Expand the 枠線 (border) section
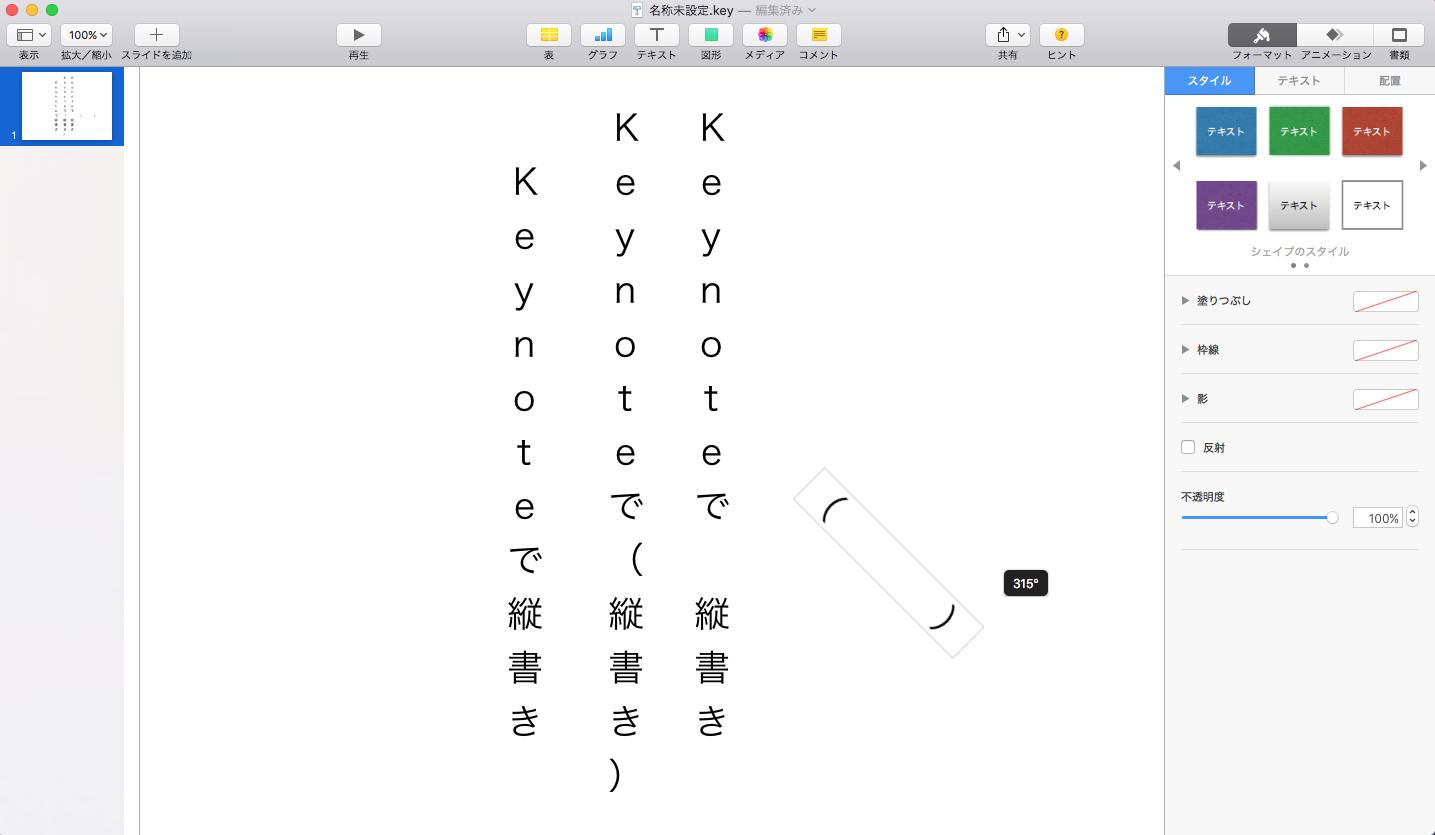 [1186, 349]
